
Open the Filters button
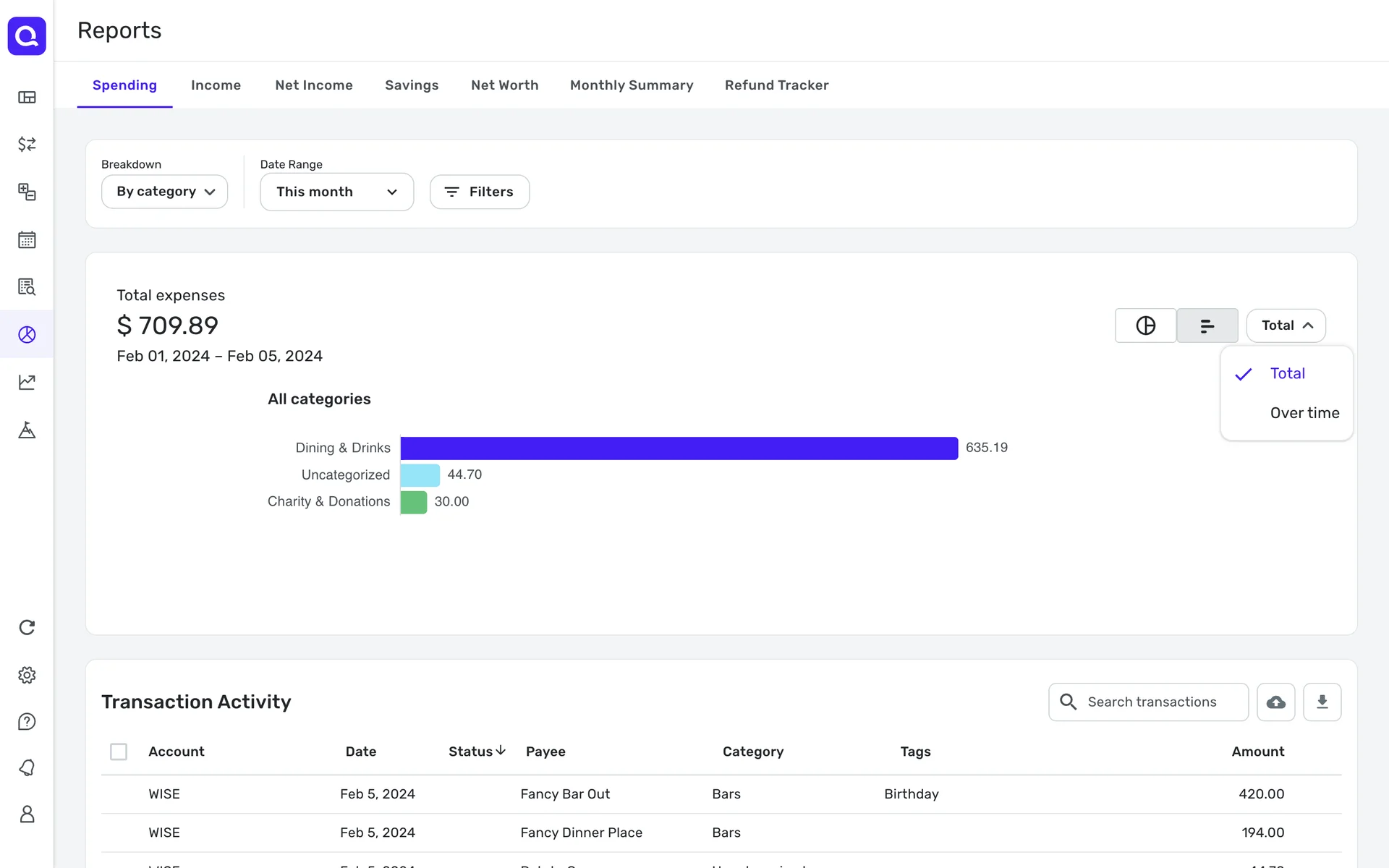coord(479,192)
